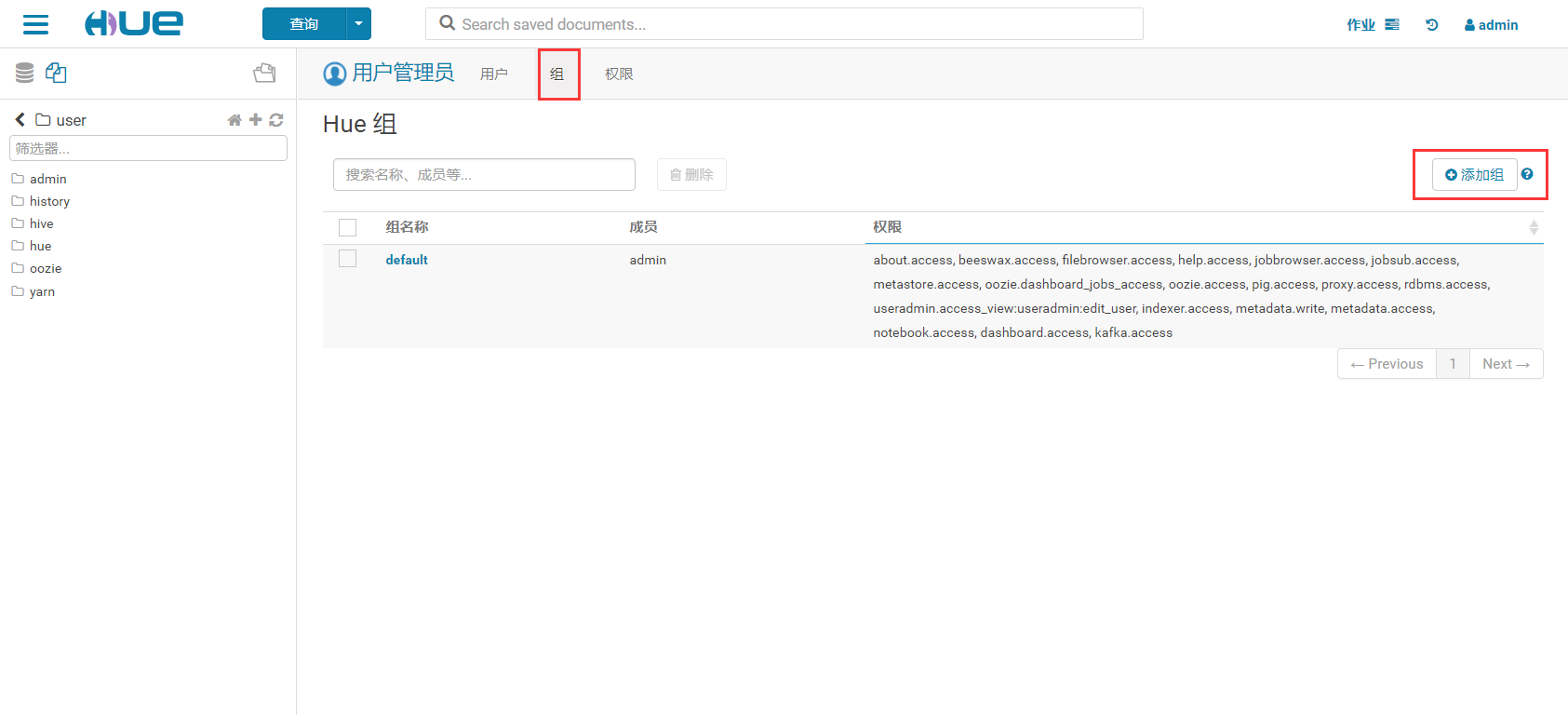Image resolution: width=1568 pixels, height=715 pixels.
Task: Select page 1 in pagination
Action: [x=1453, y=364]
